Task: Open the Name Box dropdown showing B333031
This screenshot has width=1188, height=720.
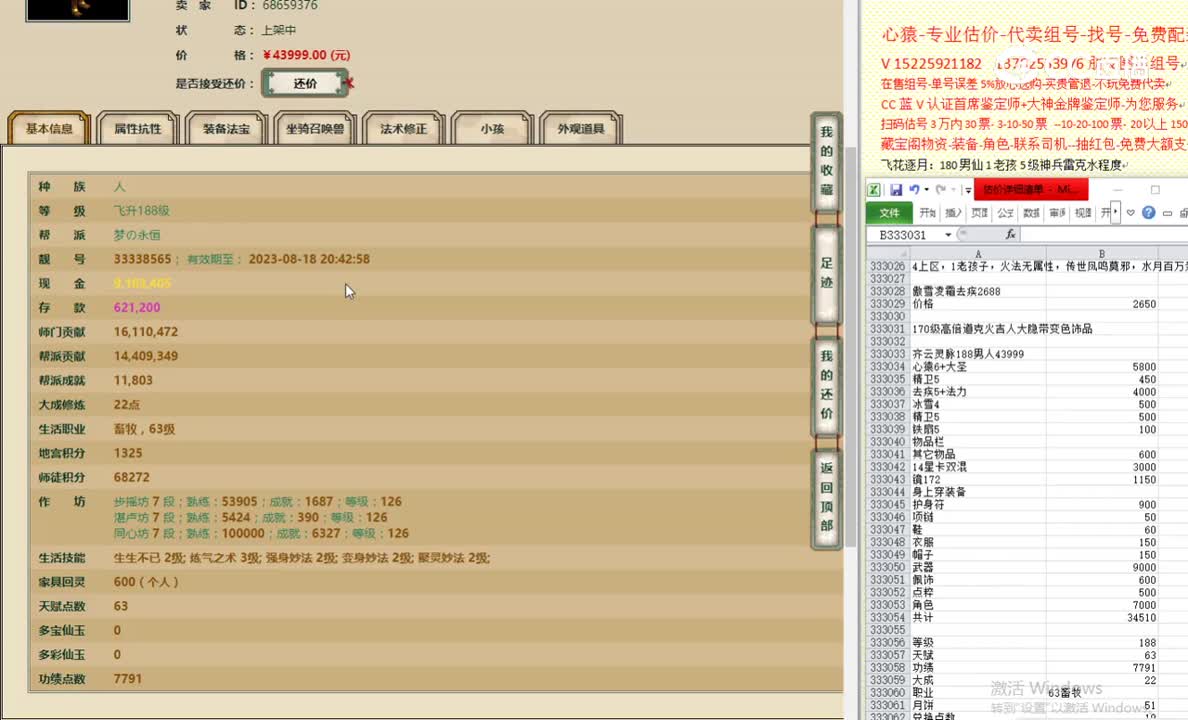Action: 947,234
